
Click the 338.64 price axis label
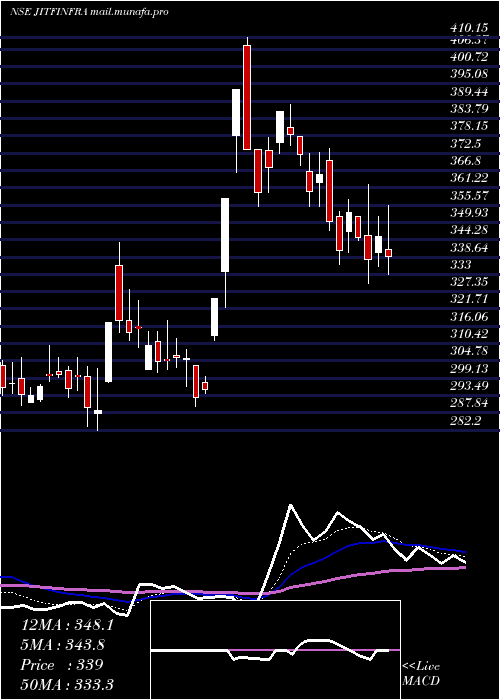469,248
